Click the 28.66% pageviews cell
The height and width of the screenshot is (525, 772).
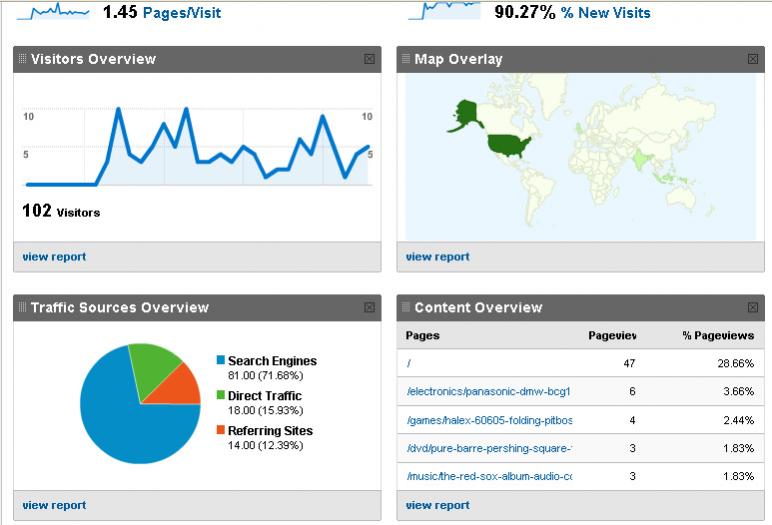click(x=736, y=363)
